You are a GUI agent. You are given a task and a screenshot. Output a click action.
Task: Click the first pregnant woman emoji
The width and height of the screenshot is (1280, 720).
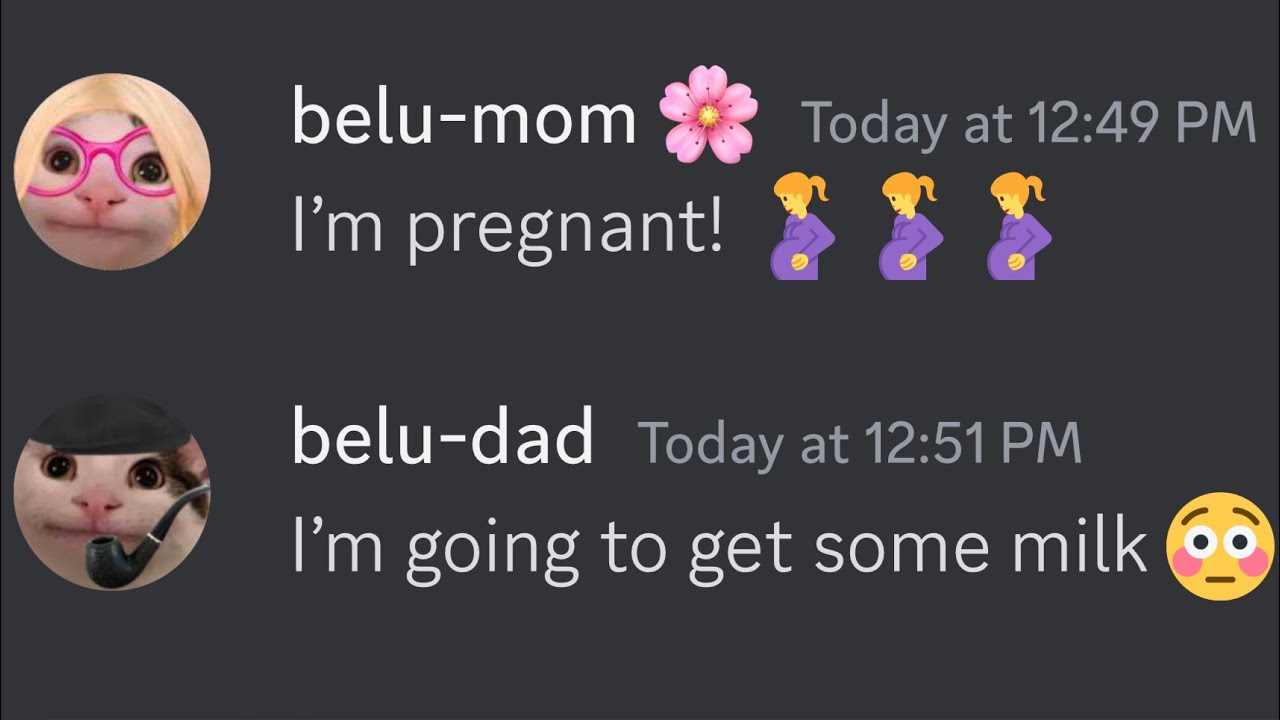pyautogui.click(x=801, y=226)
